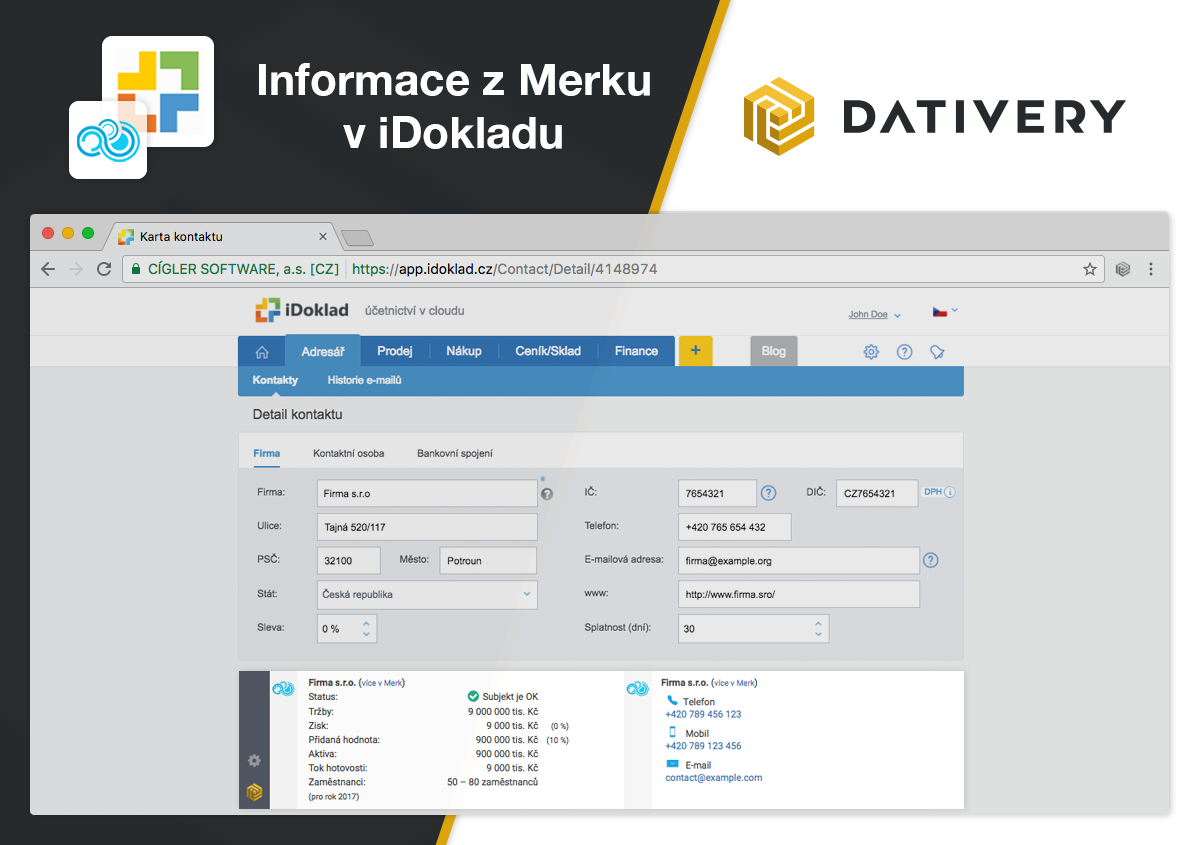Open 'více v Merk' link in right panel

(x=735, y=683)
